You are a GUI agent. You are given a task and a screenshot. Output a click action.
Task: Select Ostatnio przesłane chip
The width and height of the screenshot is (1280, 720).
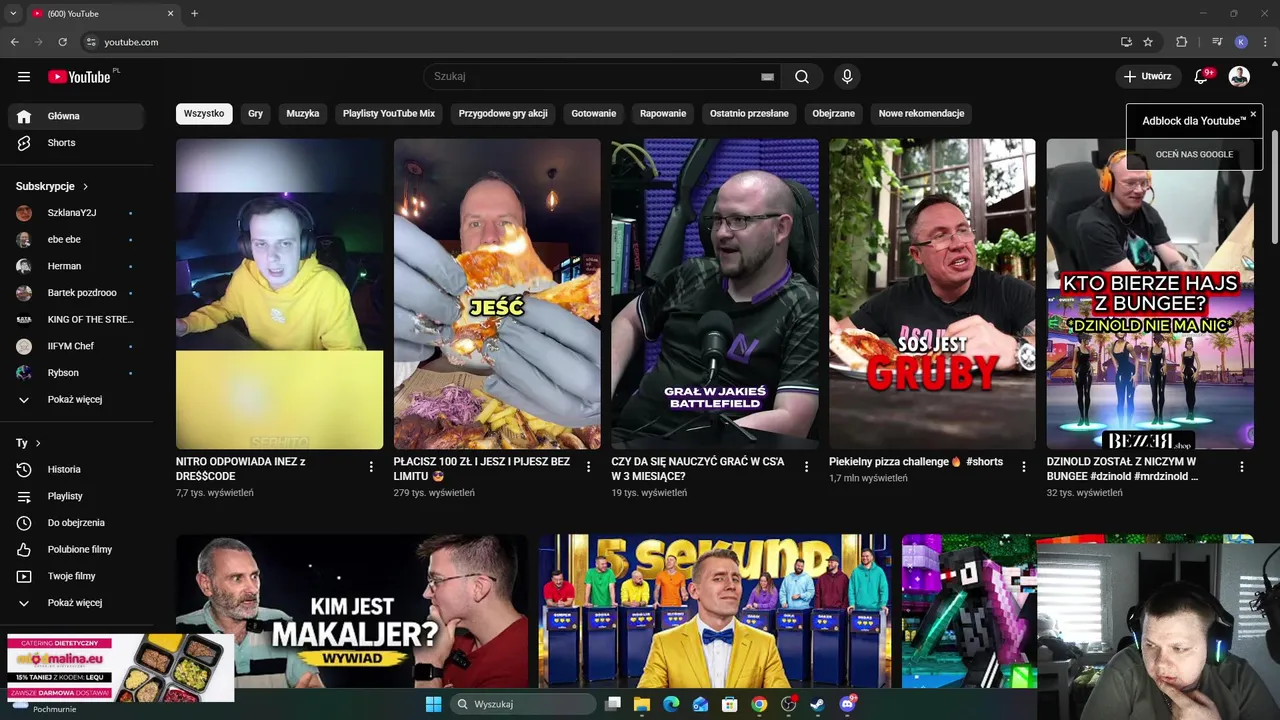(749, 113)
